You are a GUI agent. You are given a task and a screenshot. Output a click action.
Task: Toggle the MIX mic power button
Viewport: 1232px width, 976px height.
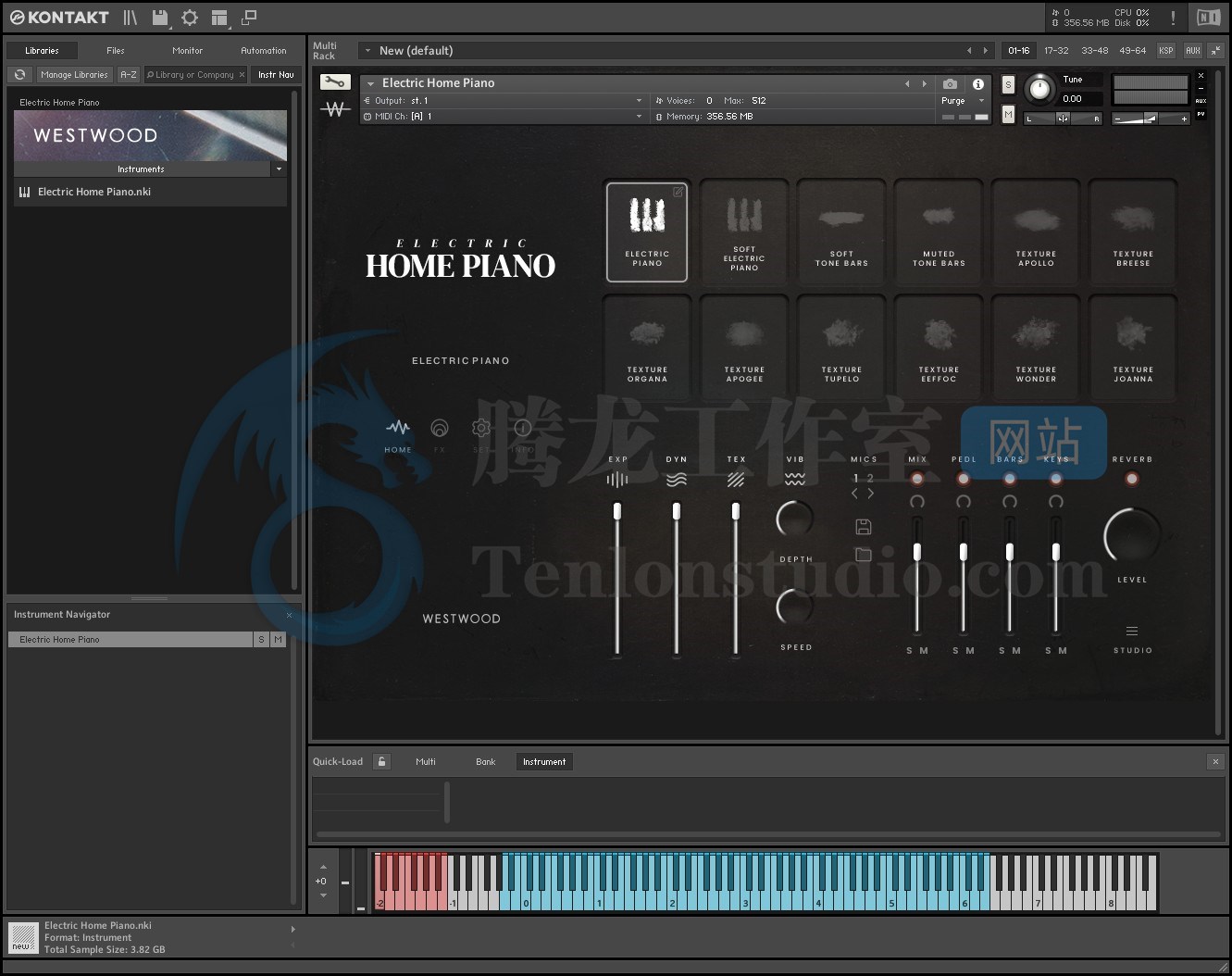point(917,479)
